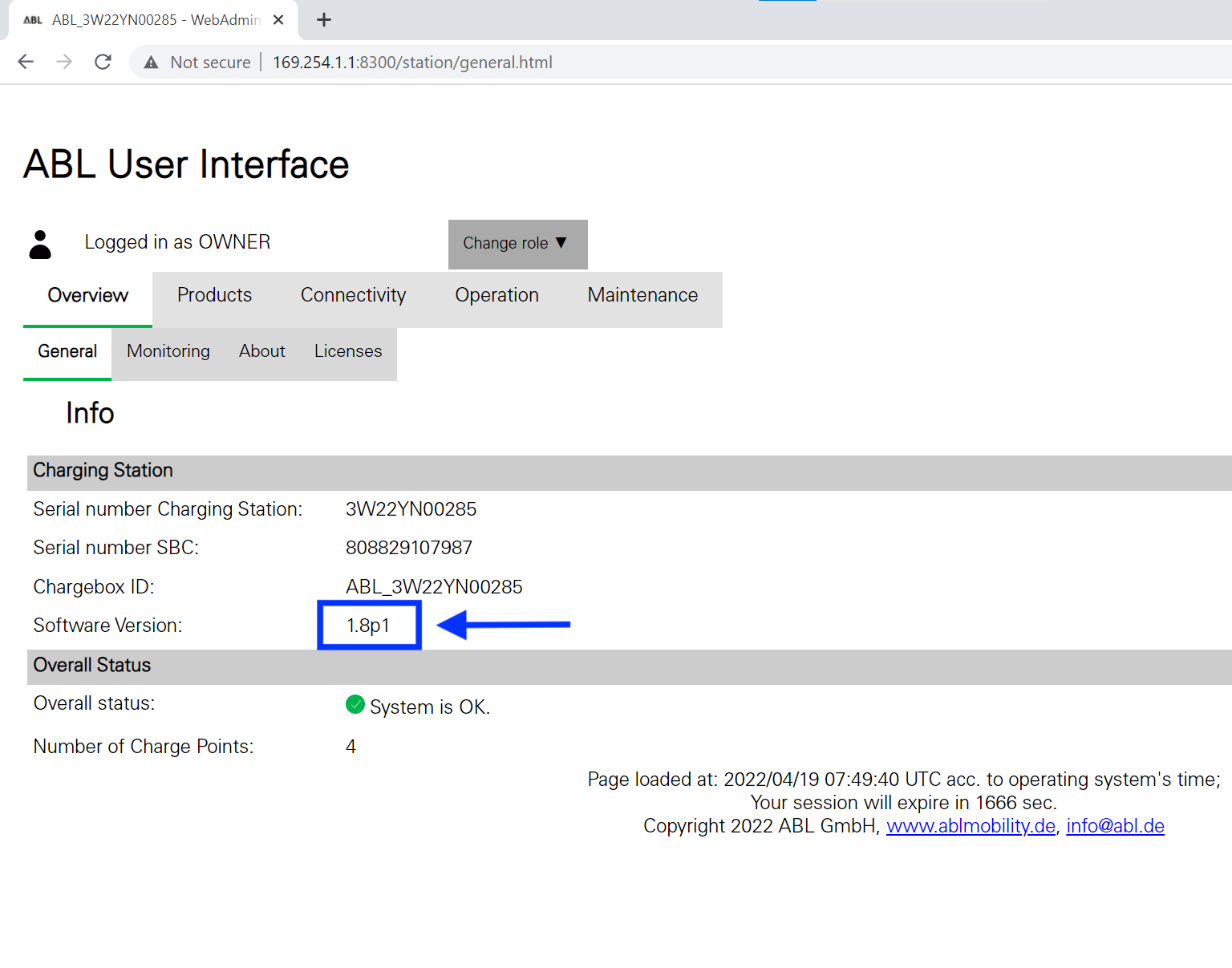Click the Not secure warning triangle icon
This screenshot has width=1232, height=968.
point(151,63)
